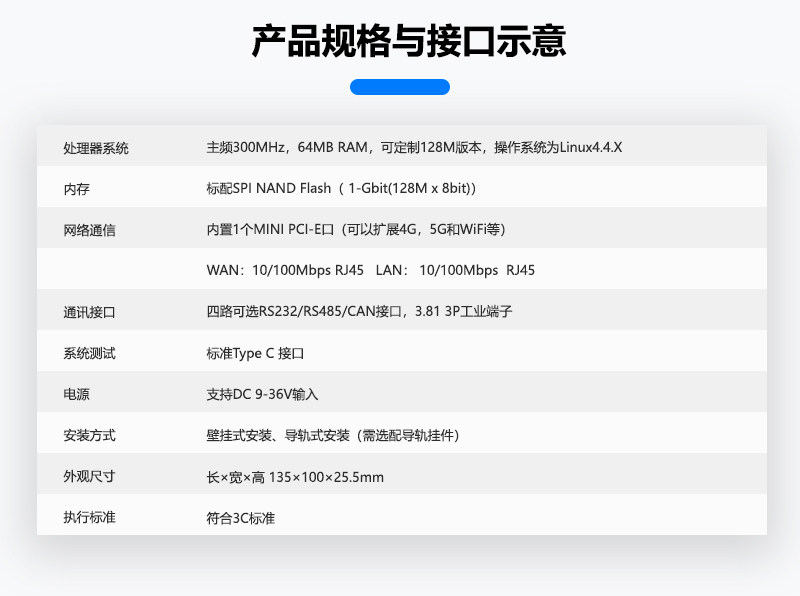Click the 主频300MHz processor description text

coord(413,148)
